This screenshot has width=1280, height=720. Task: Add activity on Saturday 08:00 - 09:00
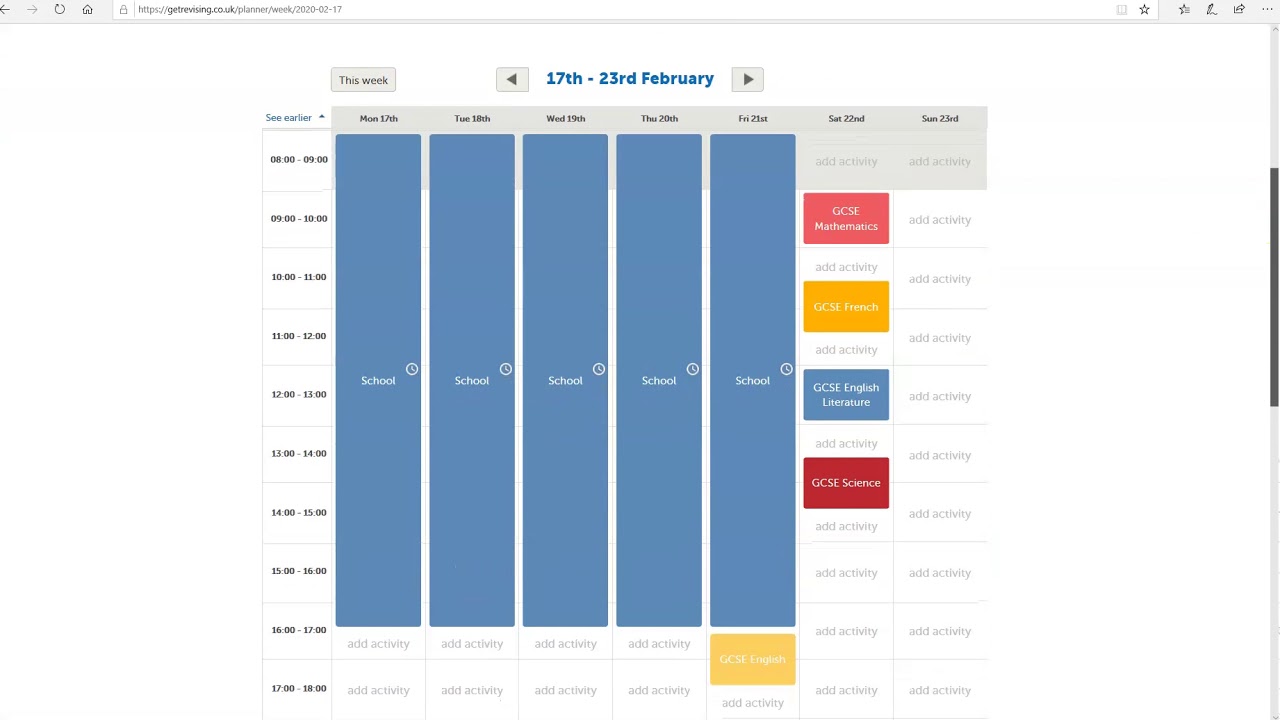point(846,161)
